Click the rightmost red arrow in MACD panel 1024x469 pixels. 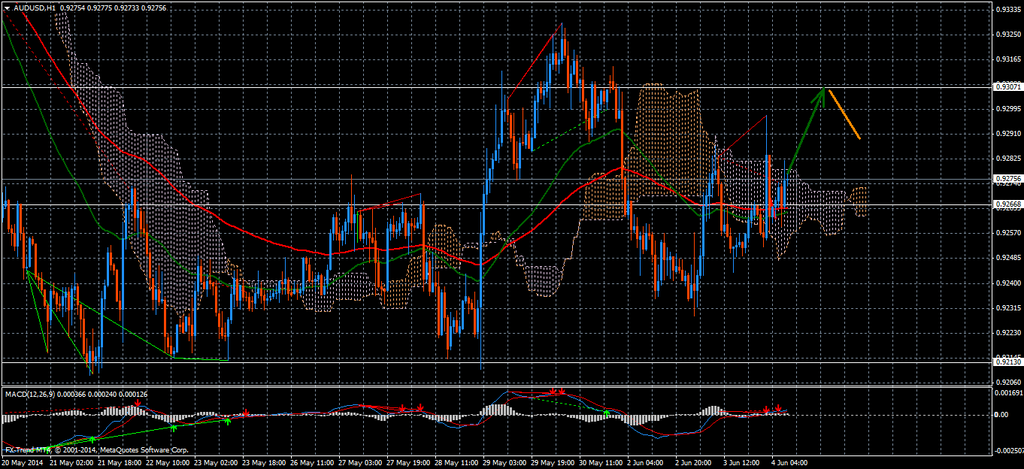coord(779,408)
